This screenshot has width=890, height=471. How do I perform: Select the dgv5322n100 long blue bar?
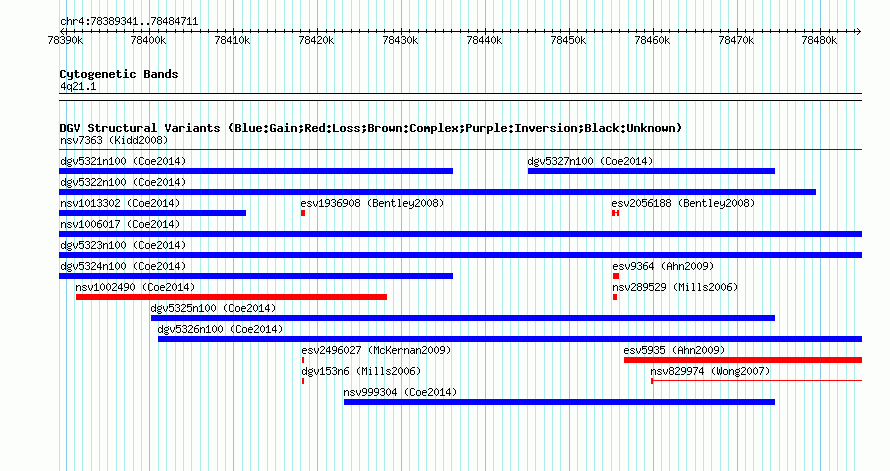point(438,192)
